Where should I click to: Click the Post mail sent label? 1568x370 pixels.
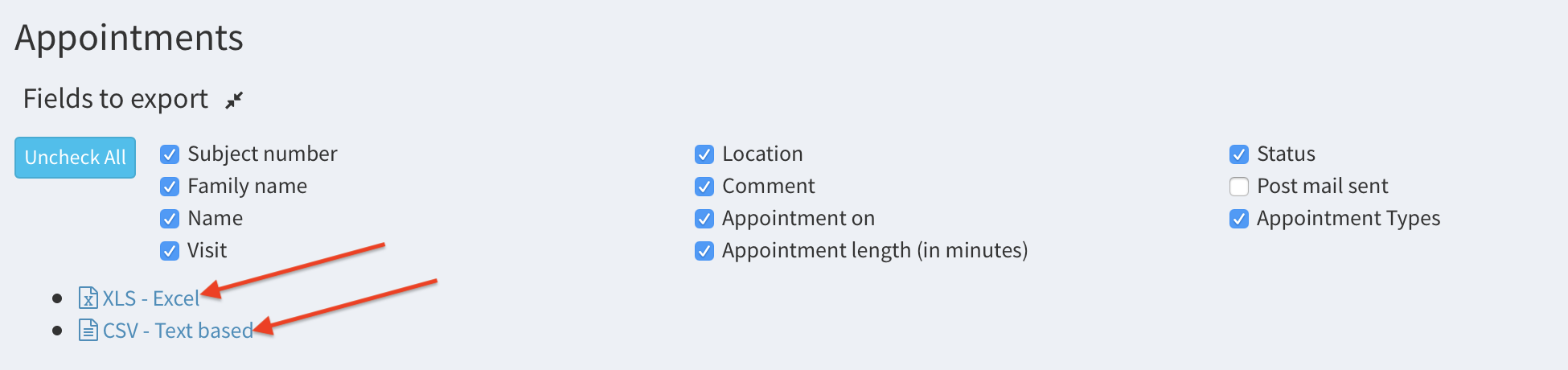tap(1322, 187)
